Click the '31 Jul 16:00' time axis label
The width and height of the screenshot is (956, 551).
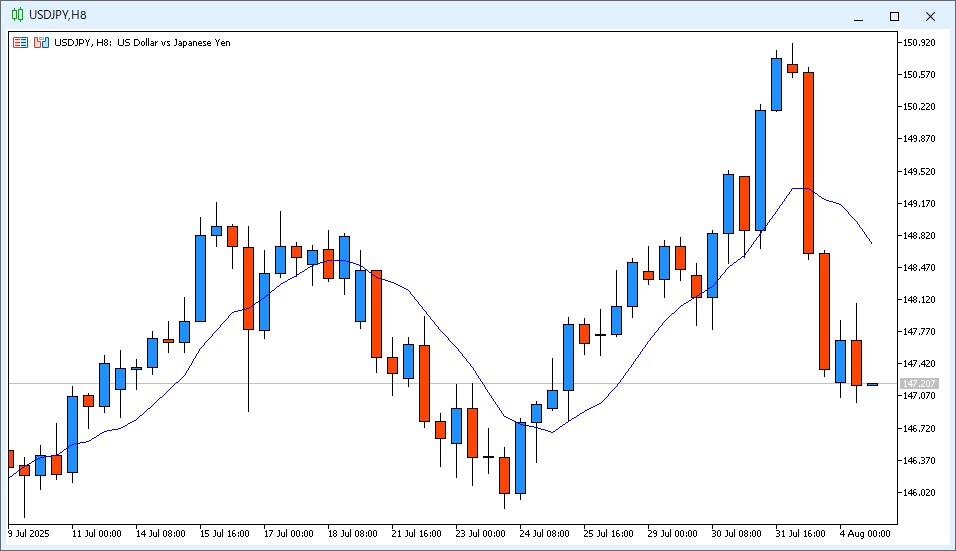(x=801, y=533)
